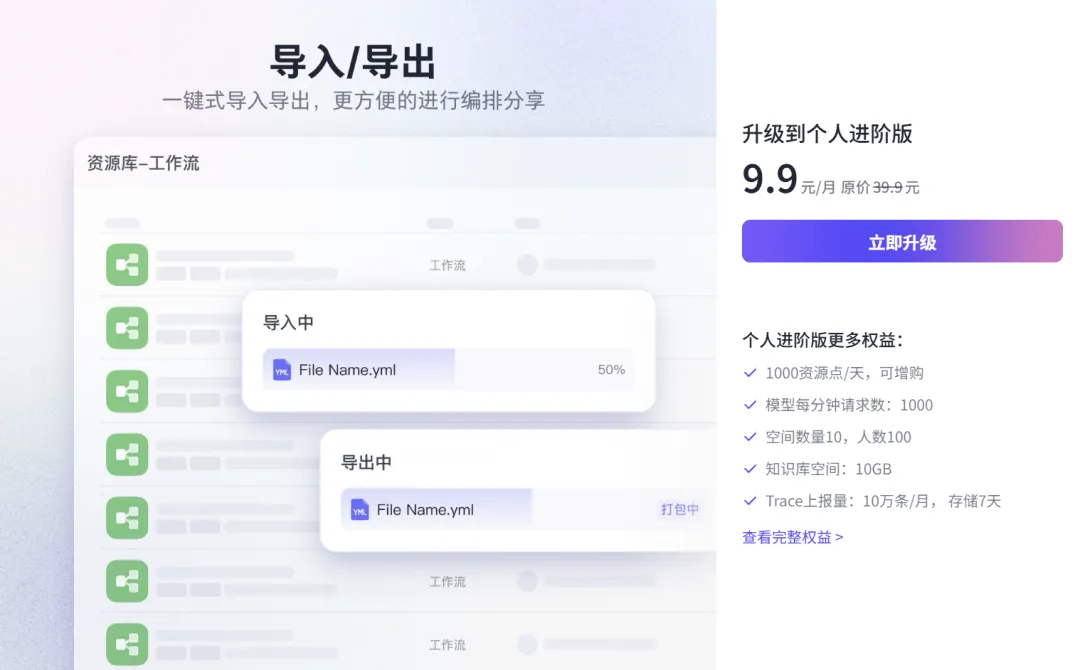Viewport: 1080px width, 670px height.
Task: Click the second green workflow icon
Action: tap(127, 328)
